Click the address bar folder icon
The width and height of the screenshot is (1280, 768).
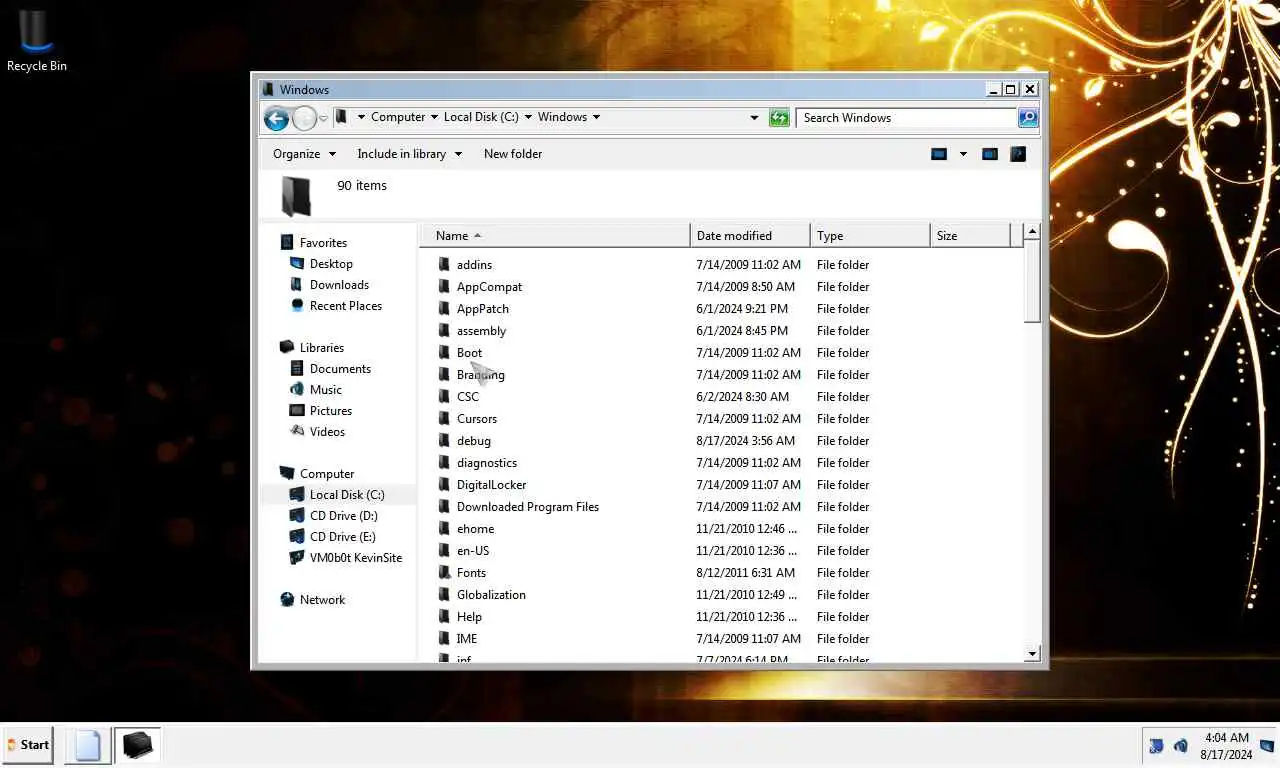pyautogui.click(x=341, y=117)
